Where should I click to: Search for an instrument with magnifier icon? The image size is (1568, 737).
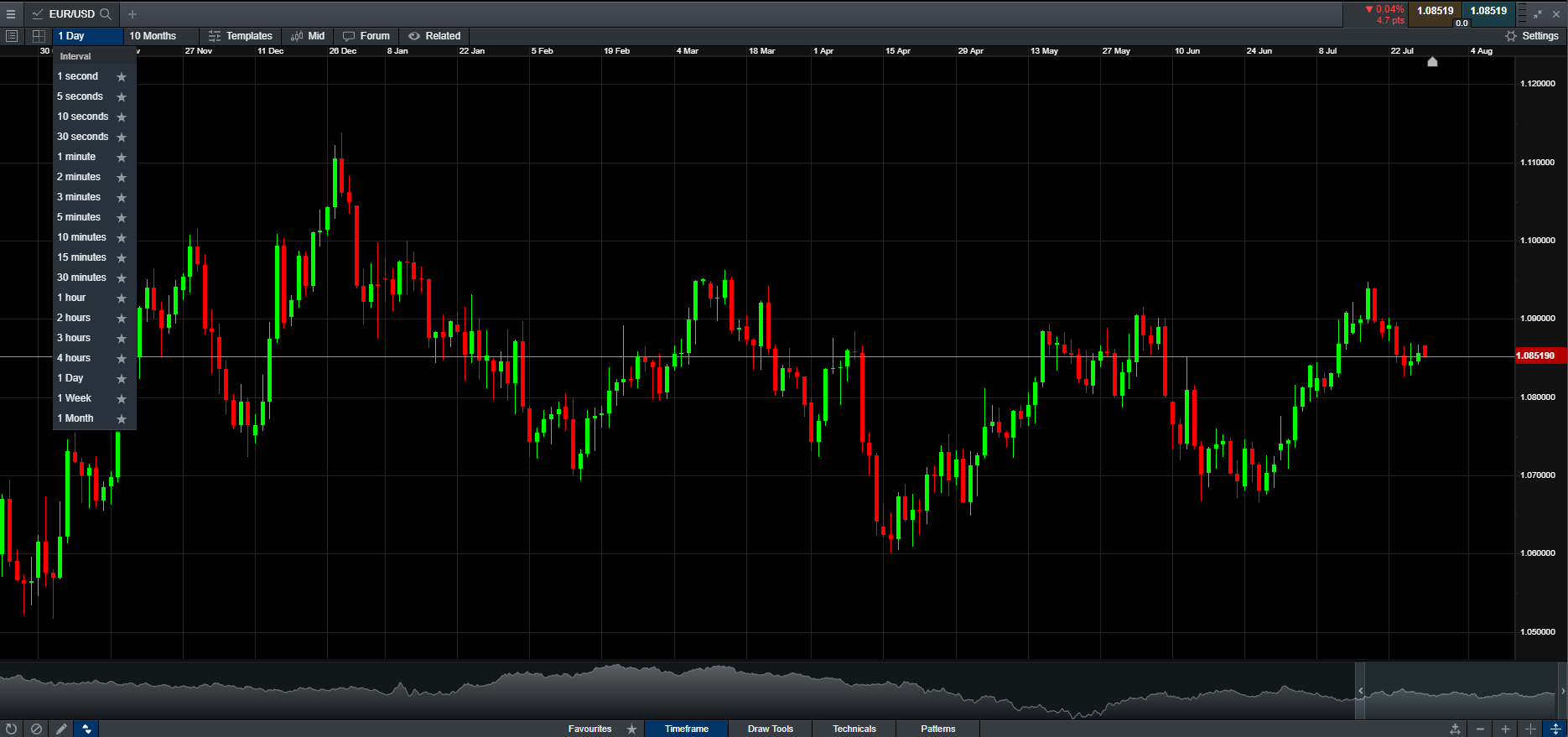point(106,13)
